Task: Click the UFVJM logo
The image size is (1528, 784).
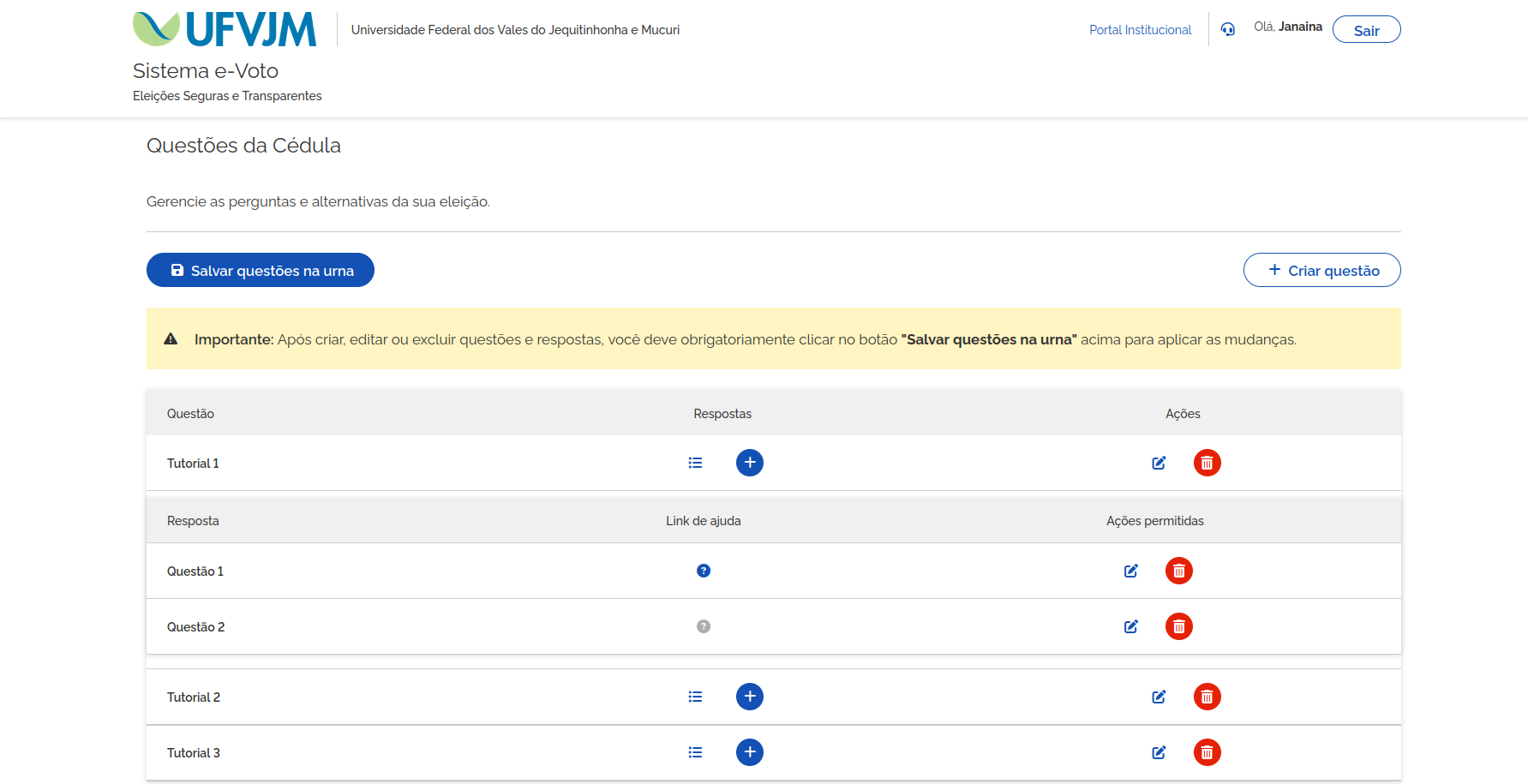Action: 225,29
